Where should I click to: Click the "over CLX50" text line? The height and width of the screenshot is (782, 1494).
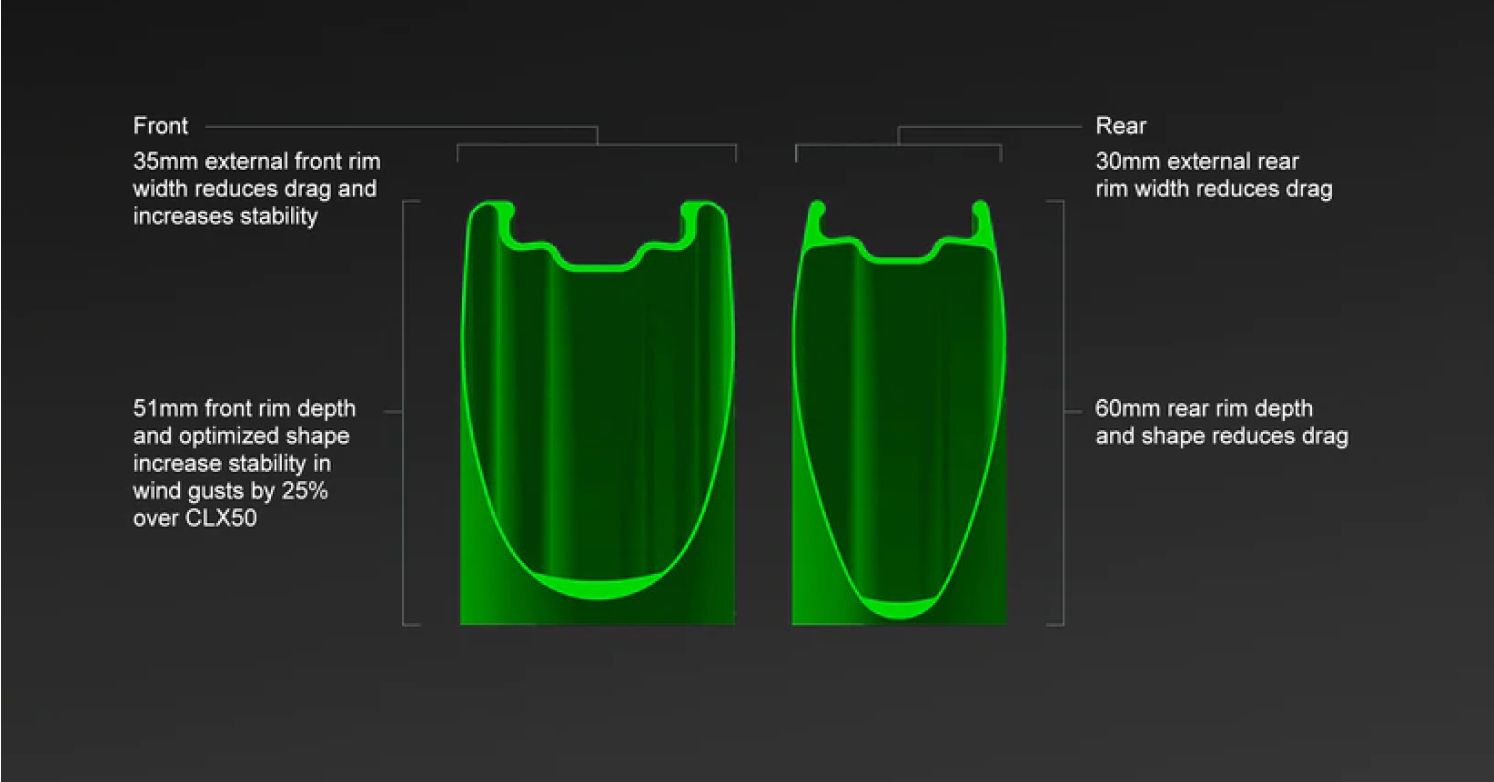click(x=195, y=519)
